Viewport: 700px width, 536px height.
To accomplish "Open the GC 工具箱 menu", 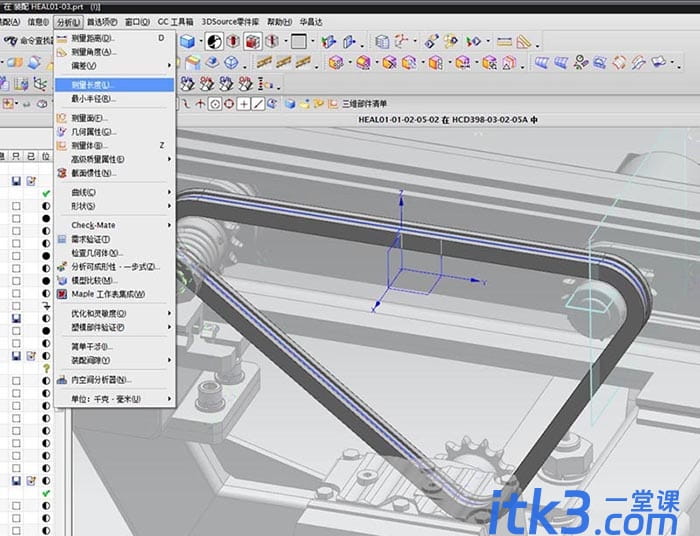I will (x=175, y=22).
